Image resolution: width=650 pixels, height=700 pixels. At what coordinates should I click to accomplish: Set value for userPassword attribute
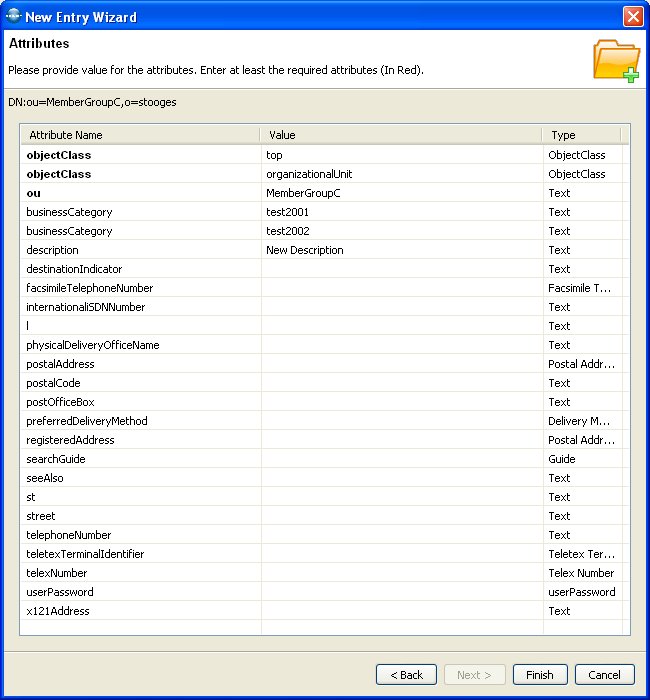pos(400,592)
